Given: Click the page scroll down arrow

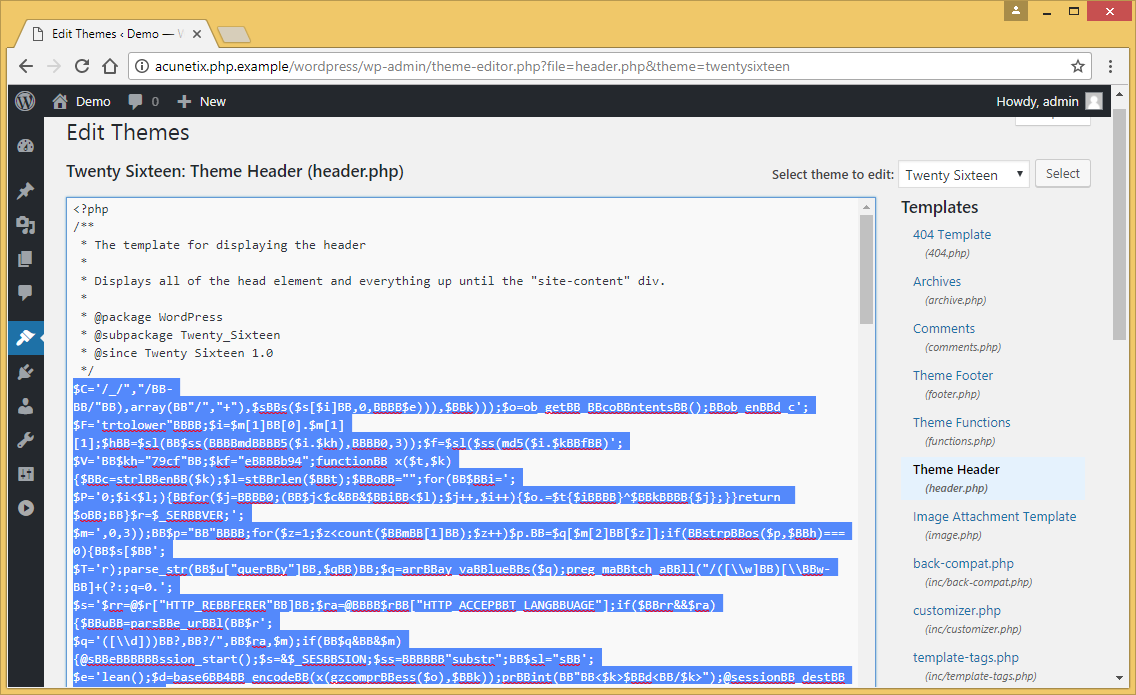Looking at the screenshot, I should (1119, 678).
